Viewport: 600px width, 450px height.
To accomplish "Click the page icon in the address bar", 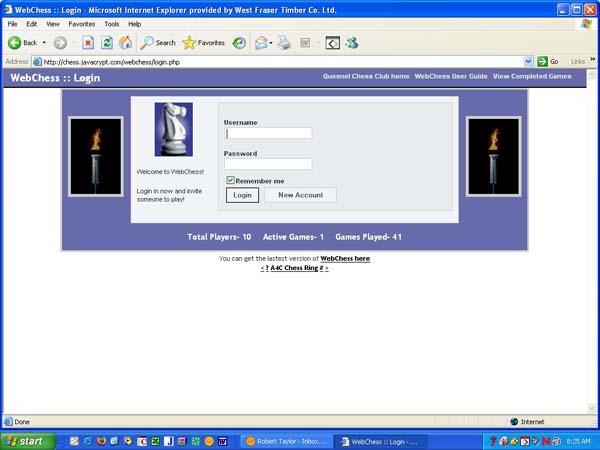I will [x=37, y=62].
